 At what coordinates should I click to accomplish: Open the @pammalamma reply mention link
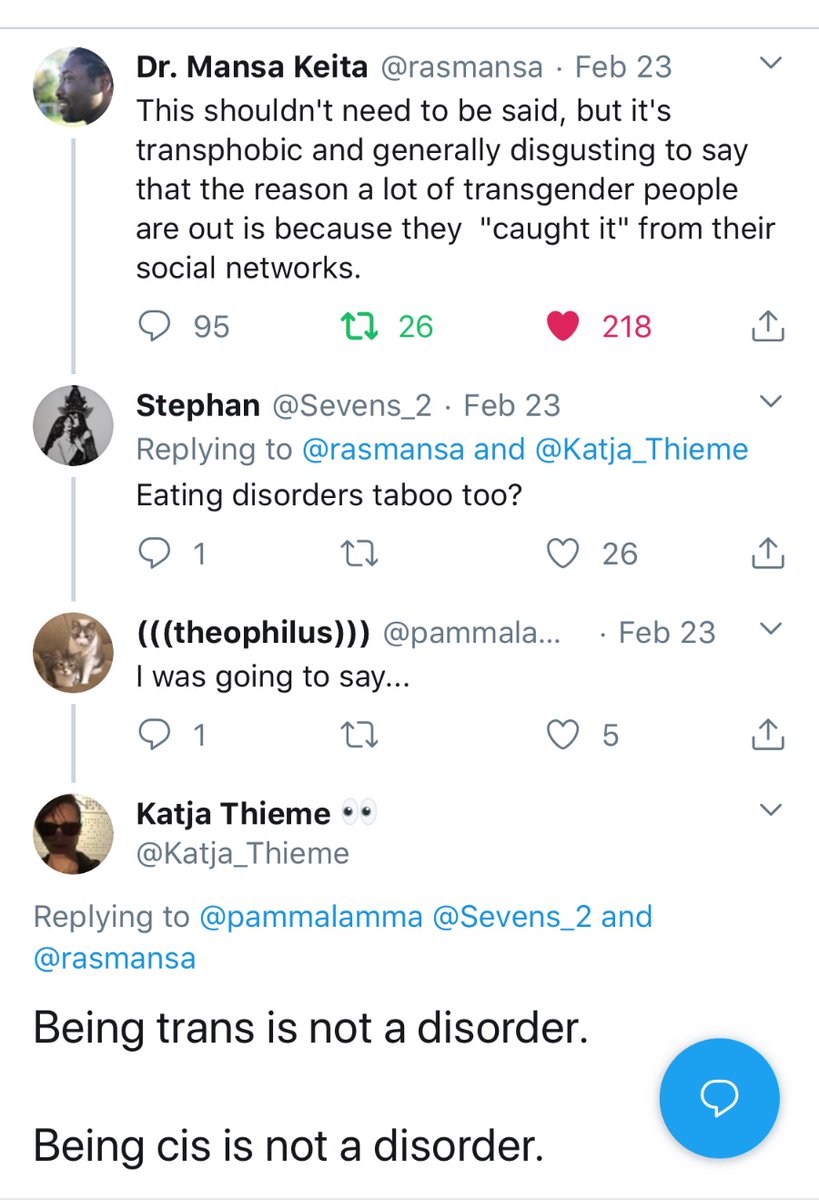pos(311,916)
